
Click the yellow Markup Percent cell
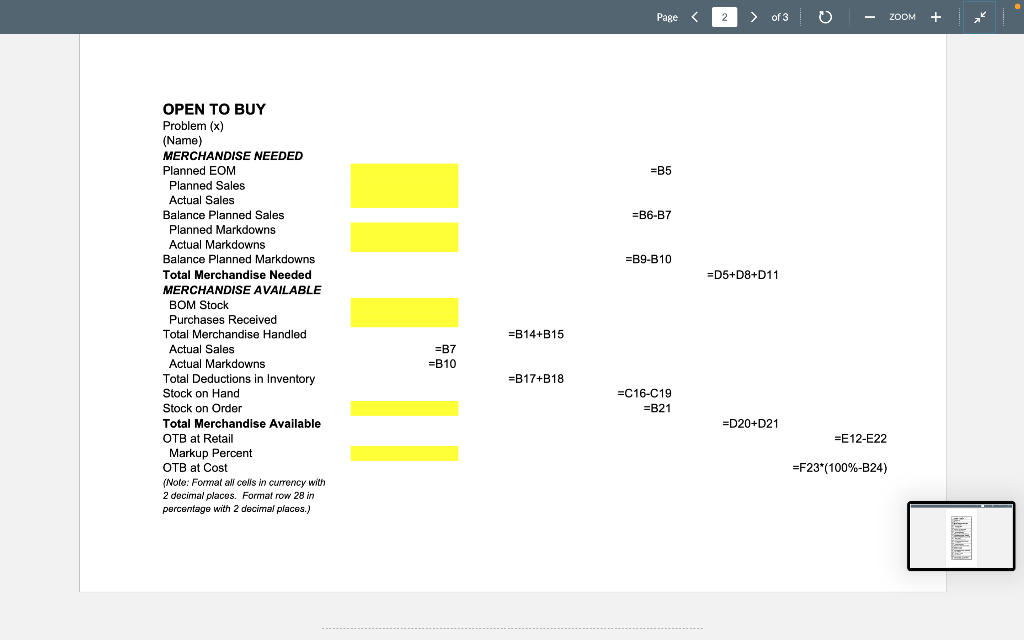404,453
